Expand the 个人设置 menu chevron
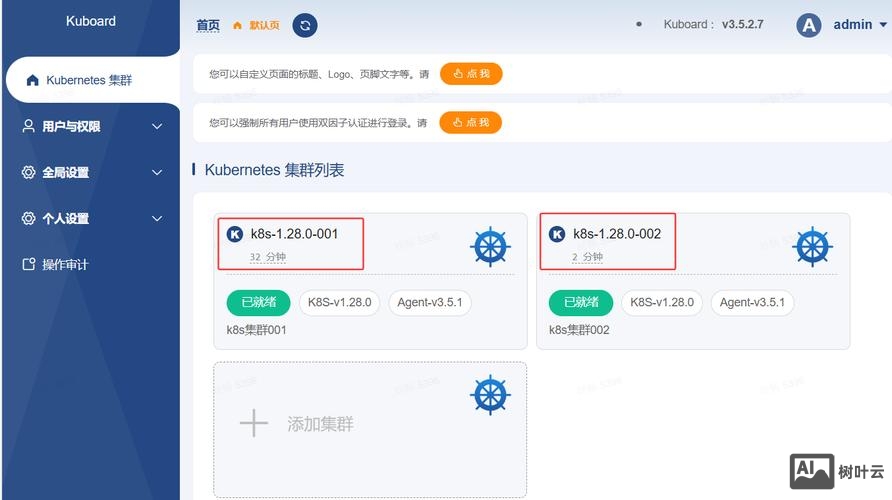Image resolution: width=892 pixels, height=500 pixels. (157, 218)
